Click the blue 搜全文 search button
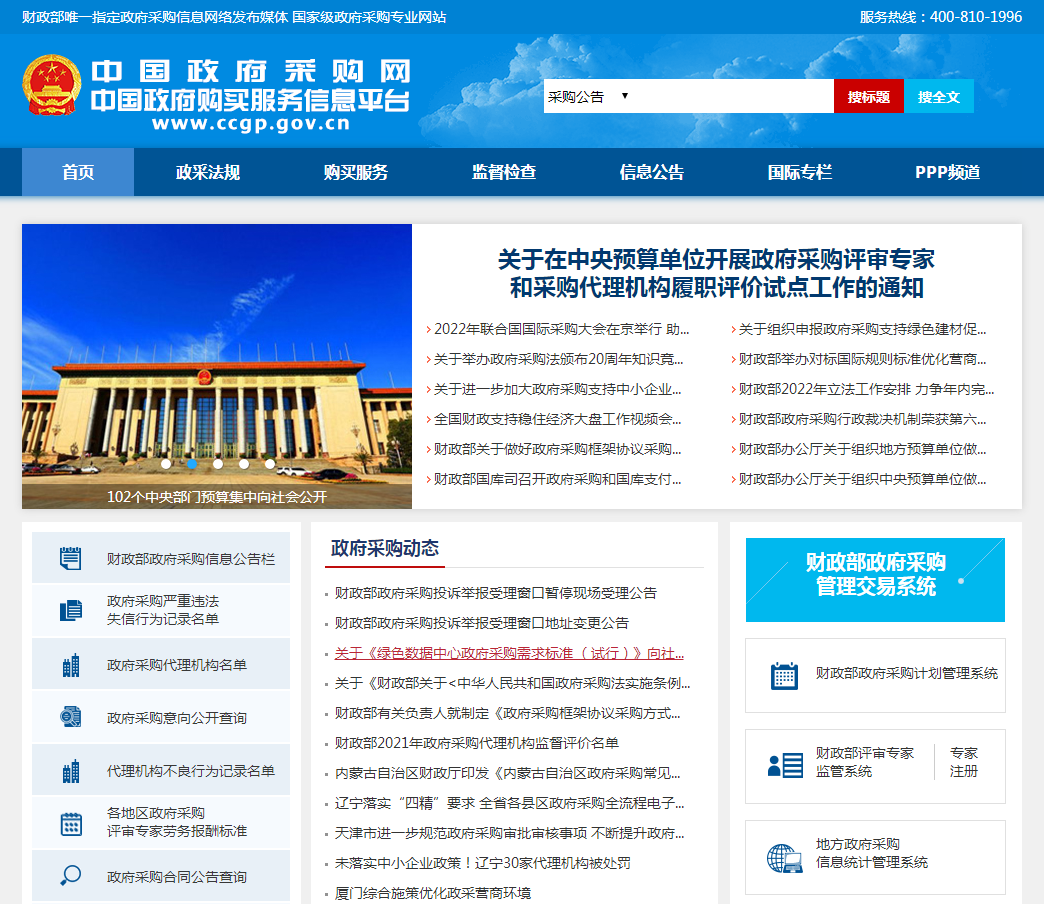 pyautogui.click(x=939, y=97)
